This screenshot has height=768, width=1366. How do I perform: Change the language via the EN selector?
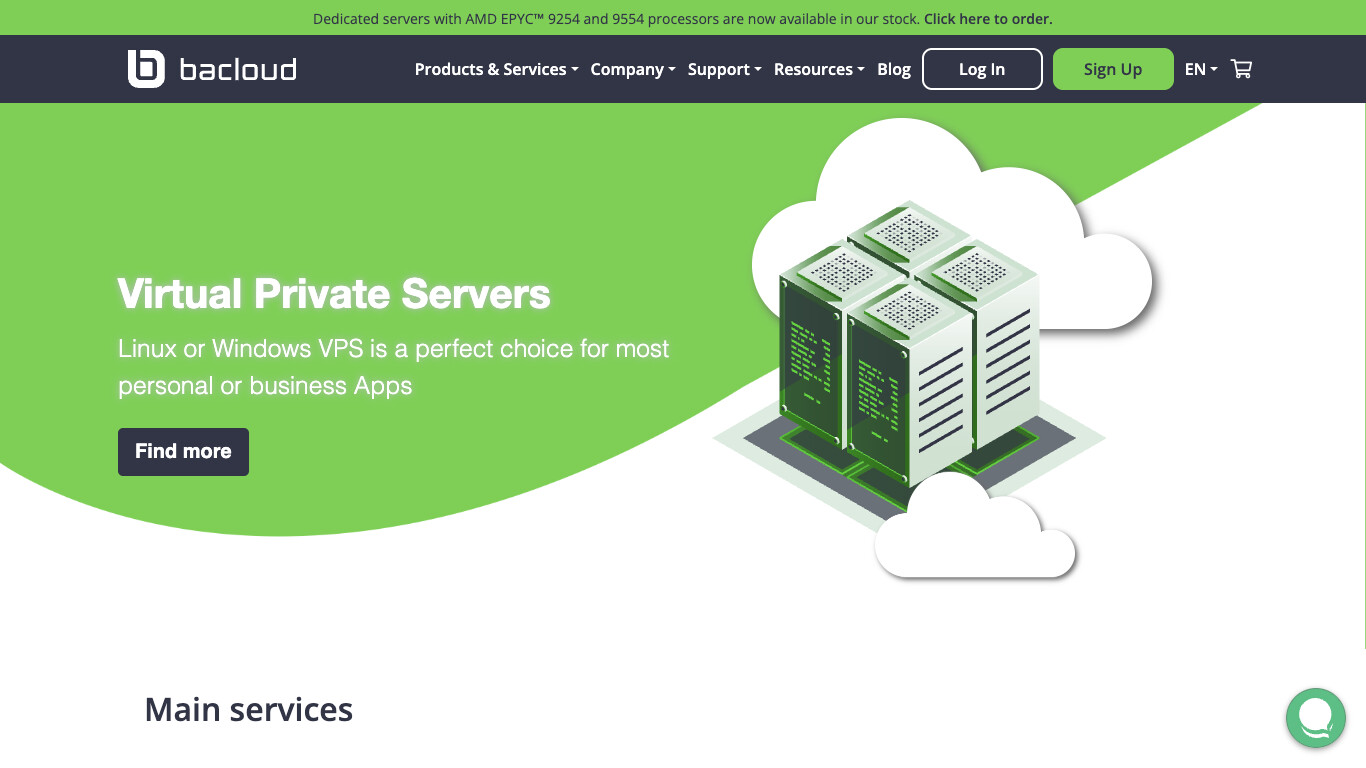click(x=1198, y=69)
